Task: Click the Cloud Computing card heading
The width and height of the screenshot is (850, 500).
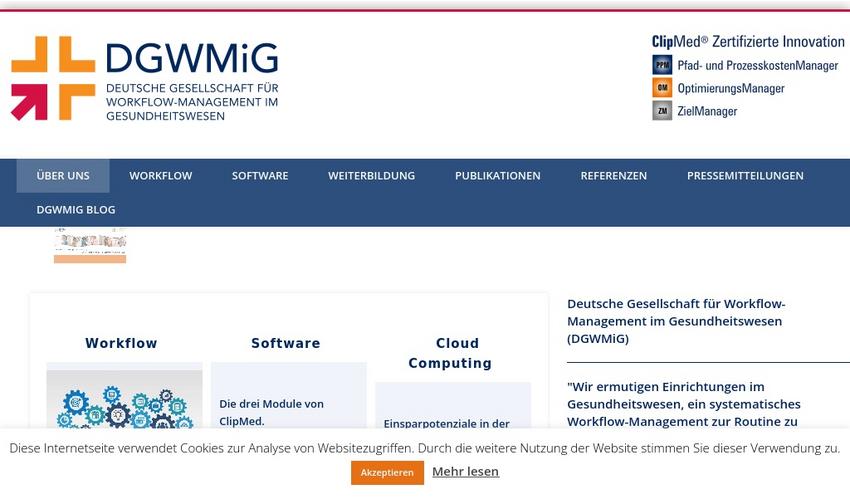Action: tap(450, 353)
